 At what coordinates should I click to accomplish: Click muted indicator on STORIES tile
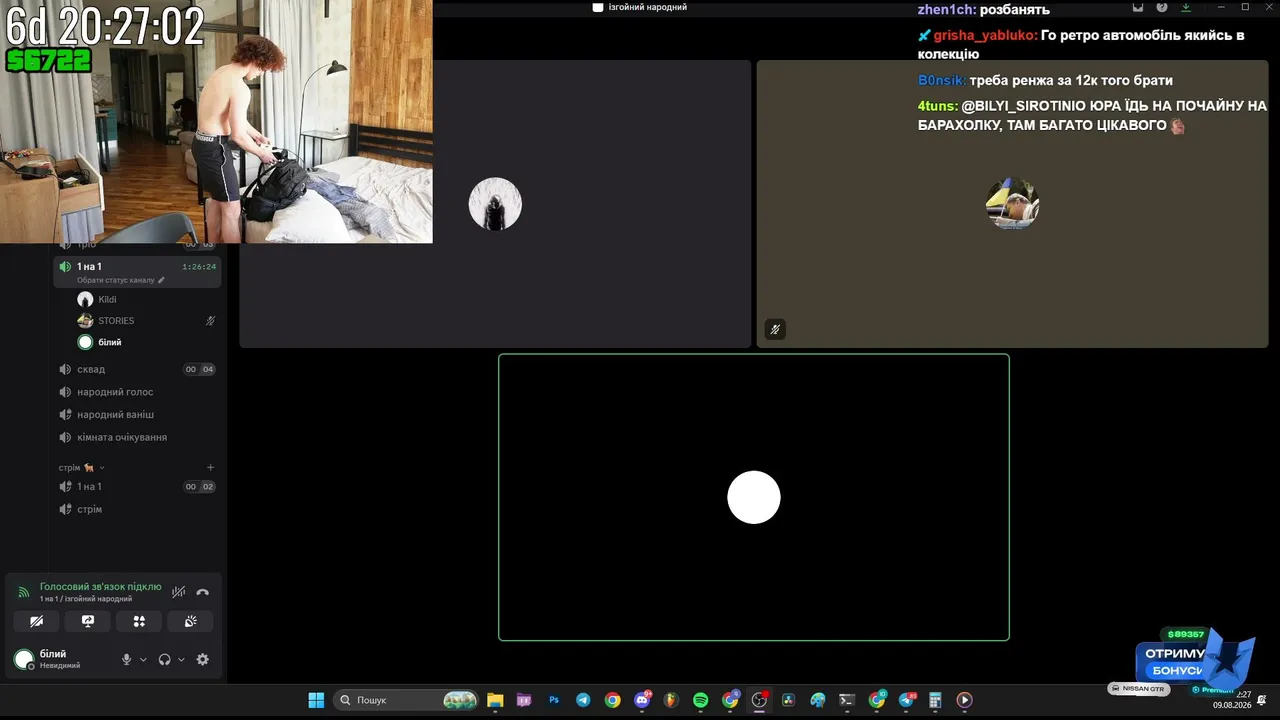775,329
